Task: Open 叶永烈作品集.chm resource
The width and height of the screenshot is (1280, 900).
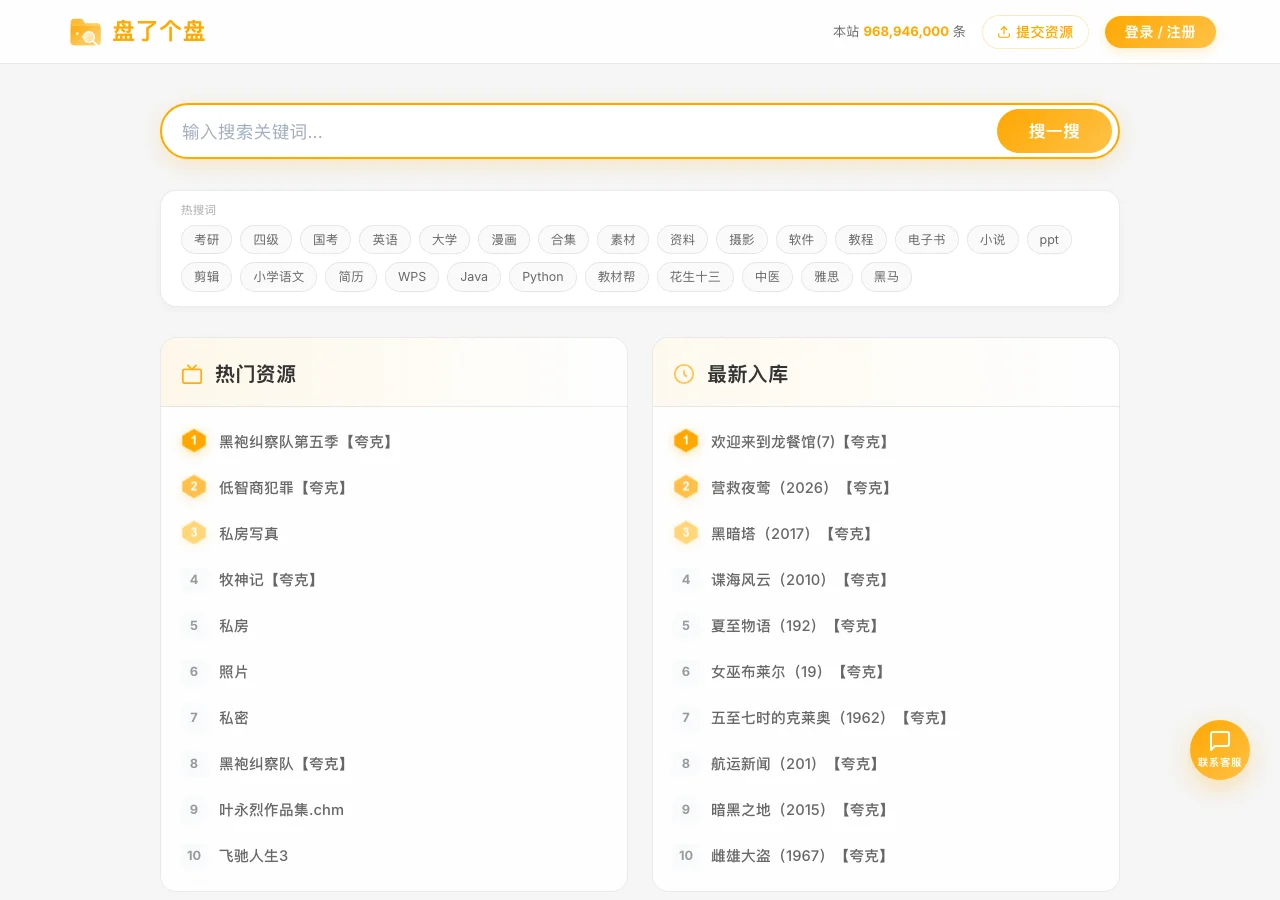Action: 282,809
